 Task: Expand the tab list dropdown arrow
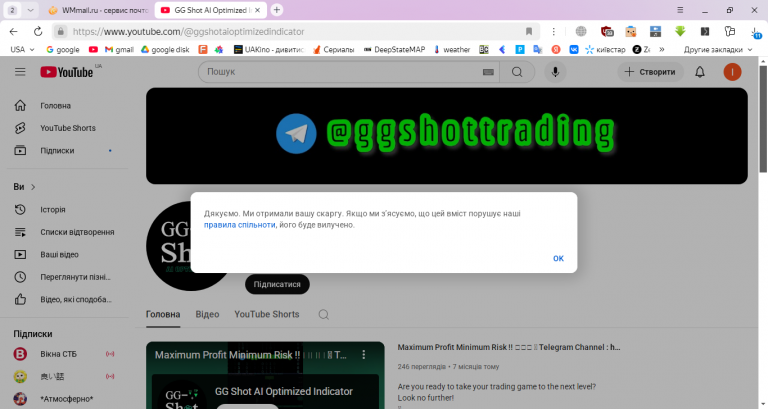coord(30,10)
